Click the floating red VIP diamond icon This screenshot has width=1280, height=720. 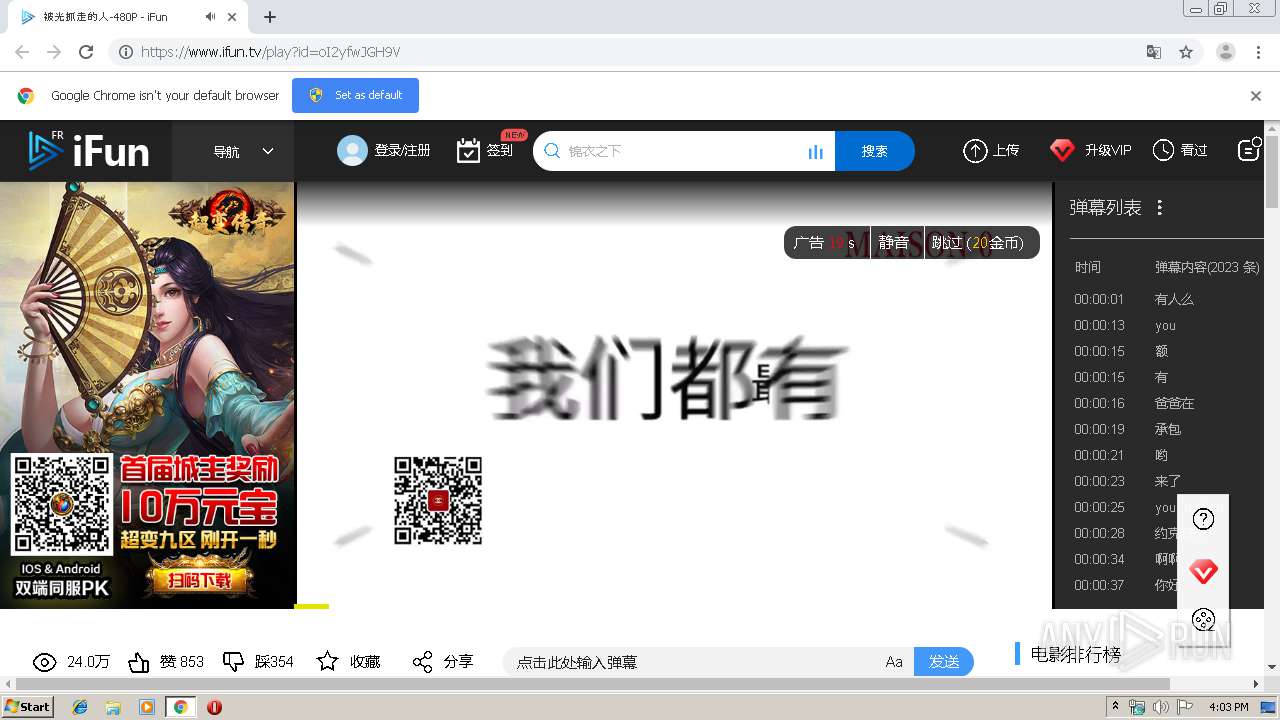pyautogui.click(x=1204, y=572)
